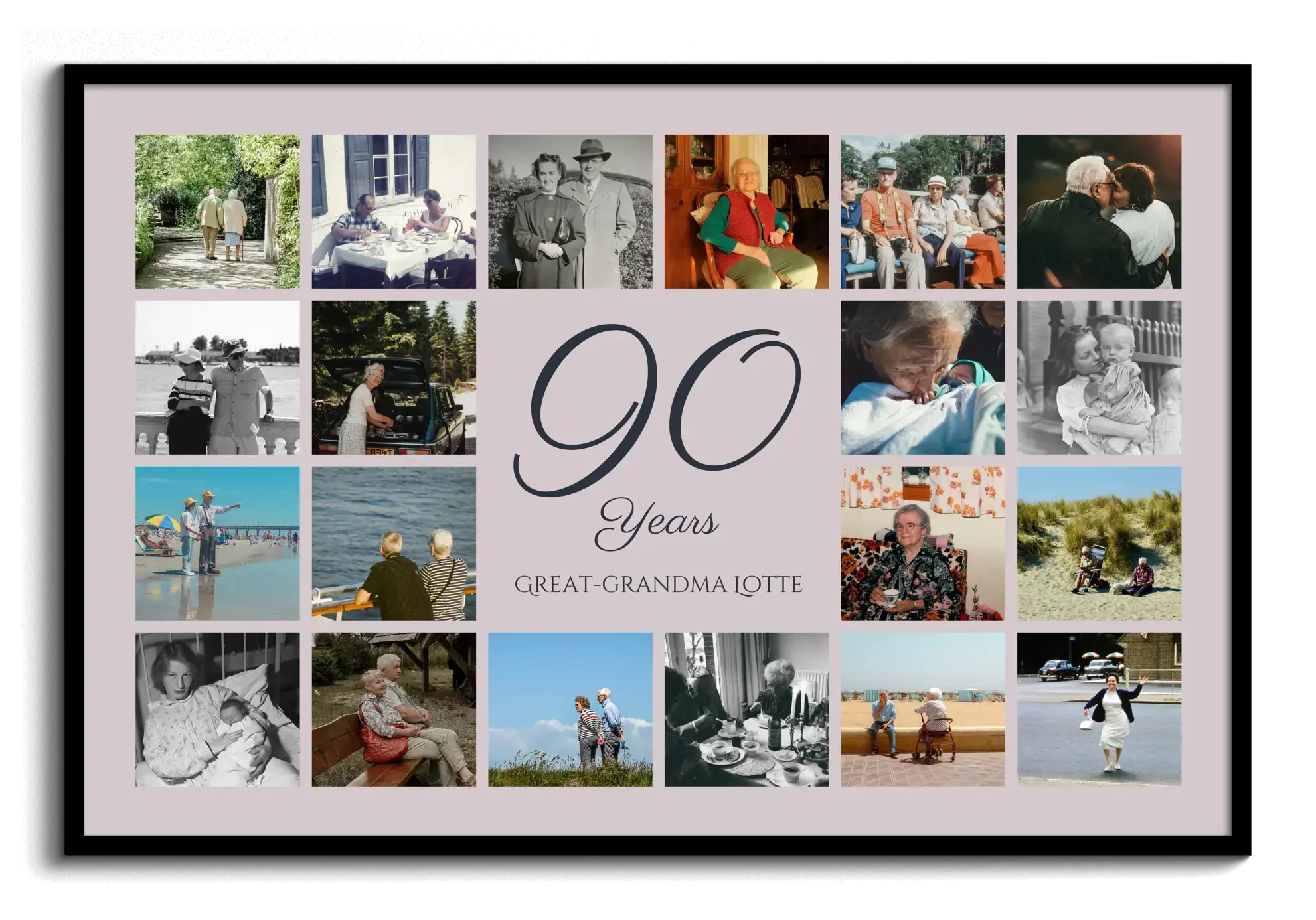Click the waving woman in white dress photo
The height and width of the screenshot is (920, 1316).
tap(1099, 709)
